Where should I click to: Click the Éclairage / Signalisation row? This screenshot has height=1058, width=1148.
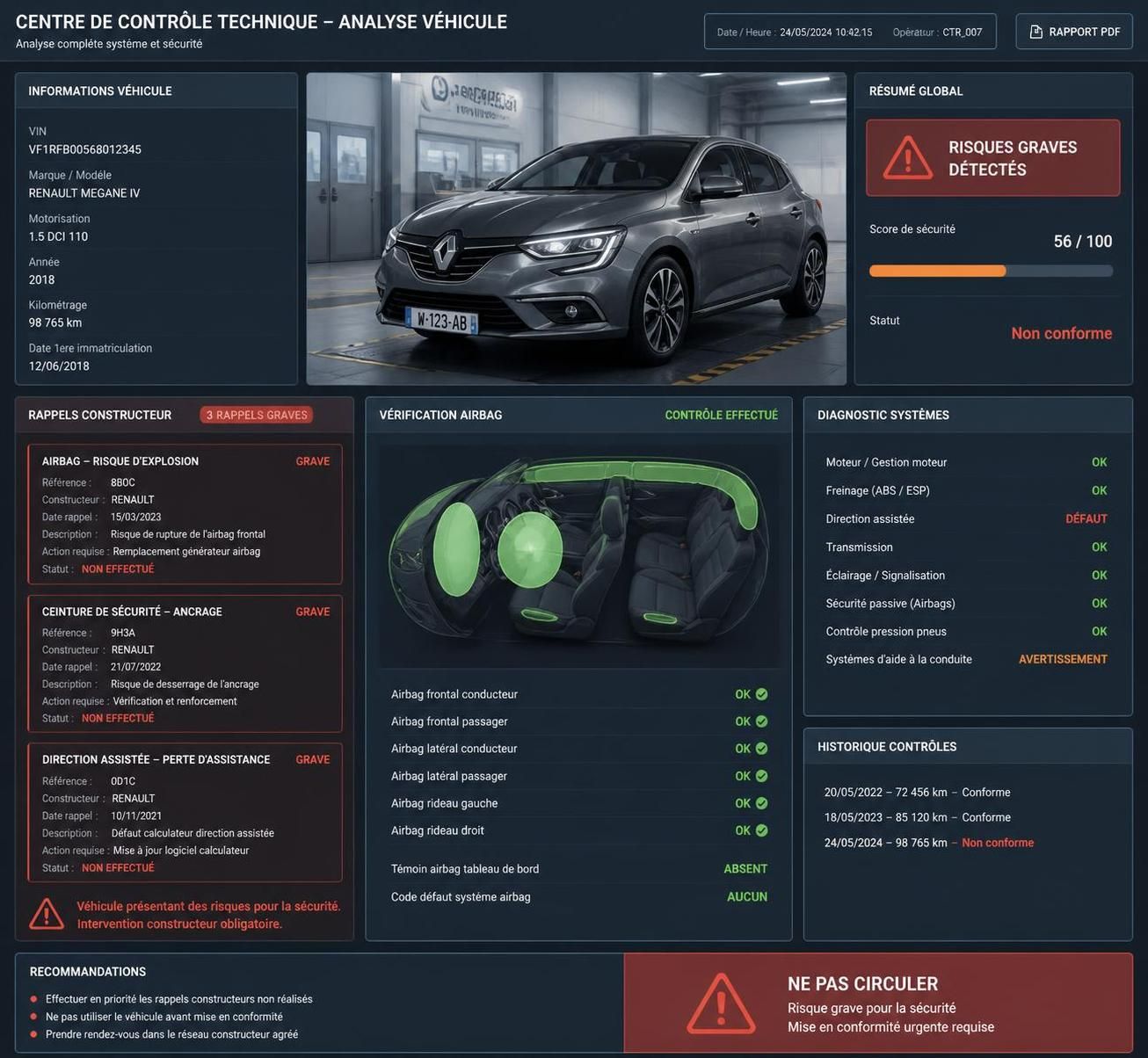click(967, 575)
